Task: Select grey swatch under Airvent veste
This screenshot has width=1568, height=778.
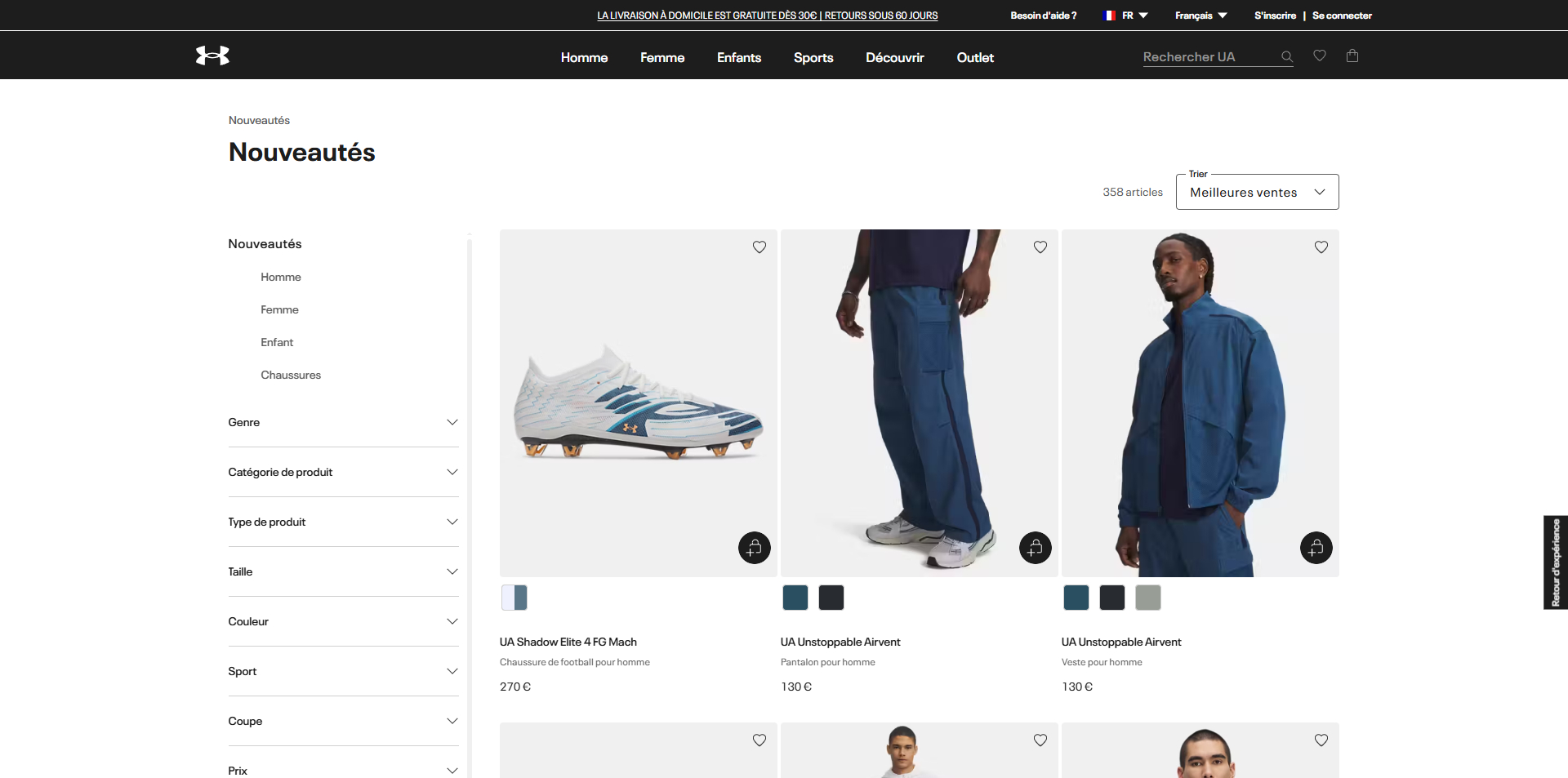Action: coord(1148,598)
